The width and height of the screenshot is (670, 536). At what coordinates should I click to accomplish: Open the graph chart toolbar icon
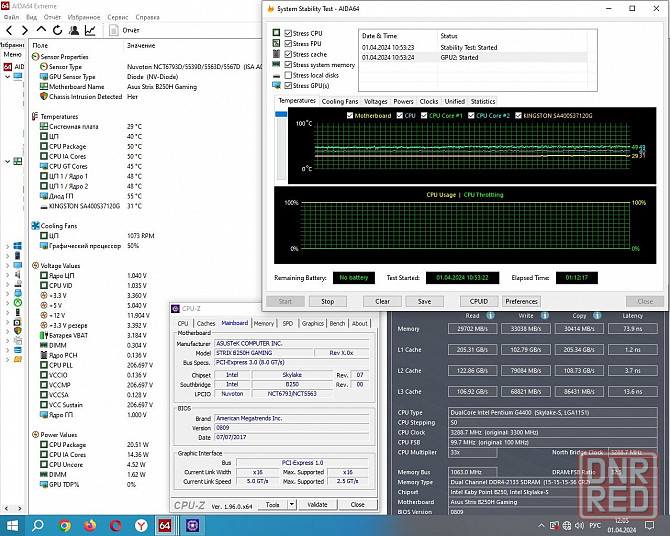[90, 30]
